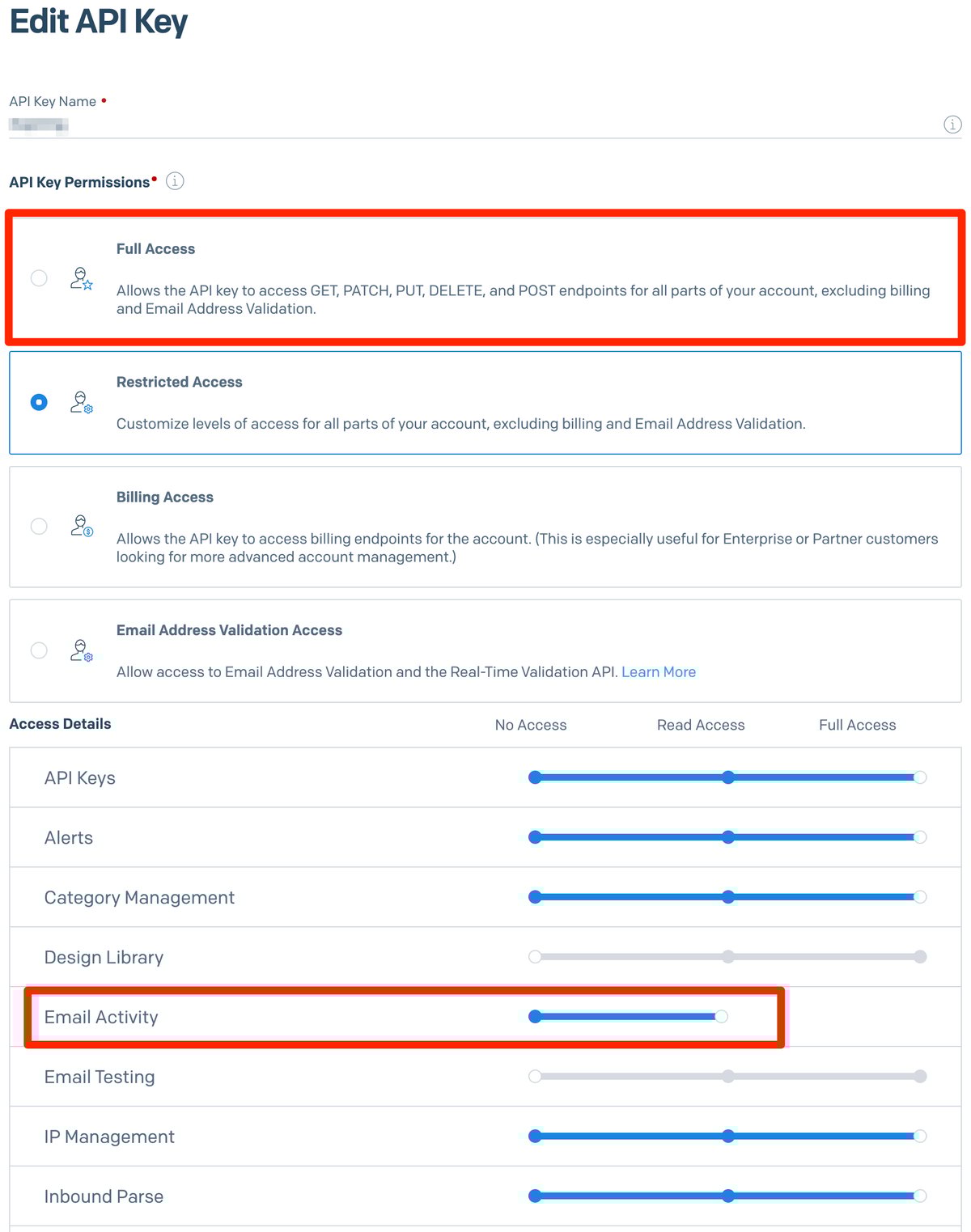Click the API Key Name input field
Image resolution: width=971 pixels, height=1232 pixels.
(324, 125)
